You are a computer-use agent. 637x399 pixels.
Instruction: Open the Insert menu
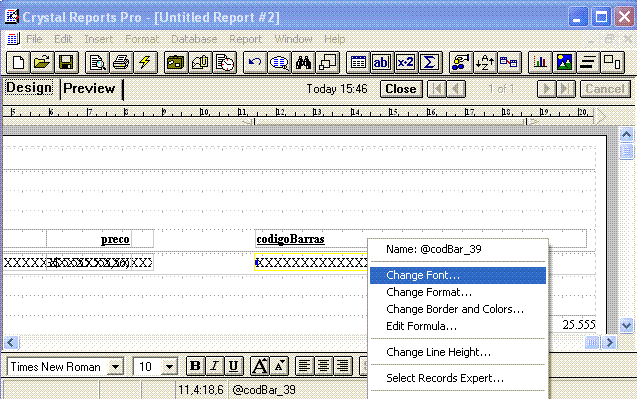99,39
